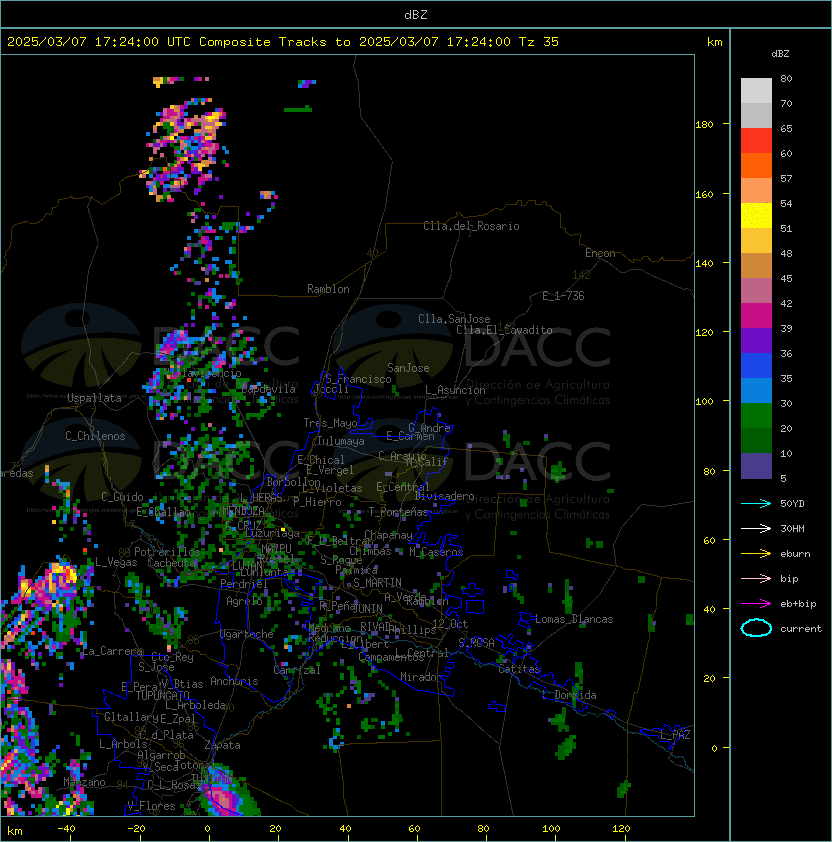Select the magenta 39-42 dBZ swatch
832x842 pixels.
pos(756,316)
